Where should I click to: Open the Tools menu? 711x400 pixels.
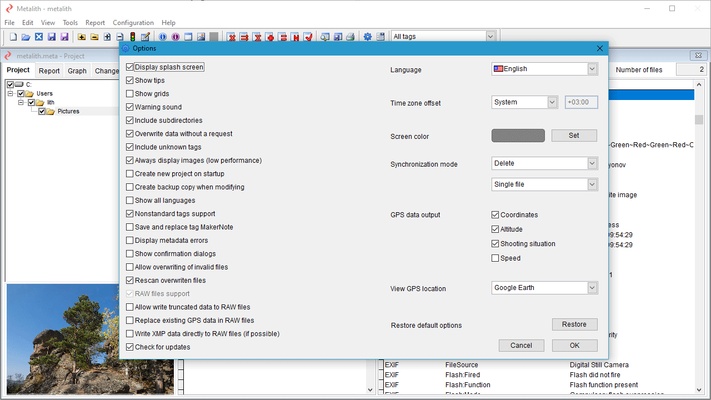70,23
